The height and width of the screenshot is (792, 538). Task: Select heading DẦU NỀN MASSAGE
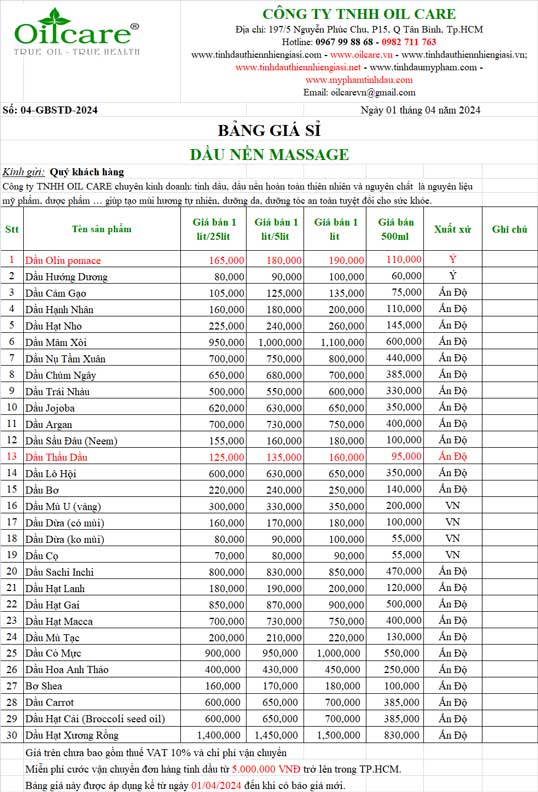(269, 154)
